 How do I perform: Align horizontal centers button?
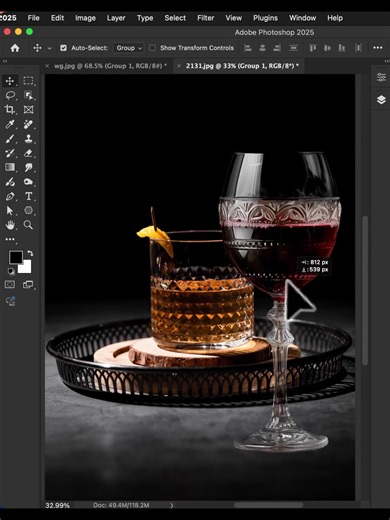tap(262, 48)
